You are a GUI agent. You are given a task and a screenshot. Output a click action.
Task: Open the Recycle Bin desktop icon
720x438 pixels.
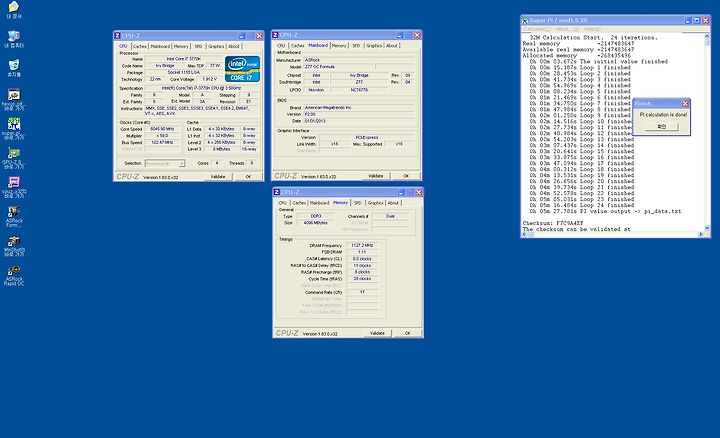tap(14, 67)
